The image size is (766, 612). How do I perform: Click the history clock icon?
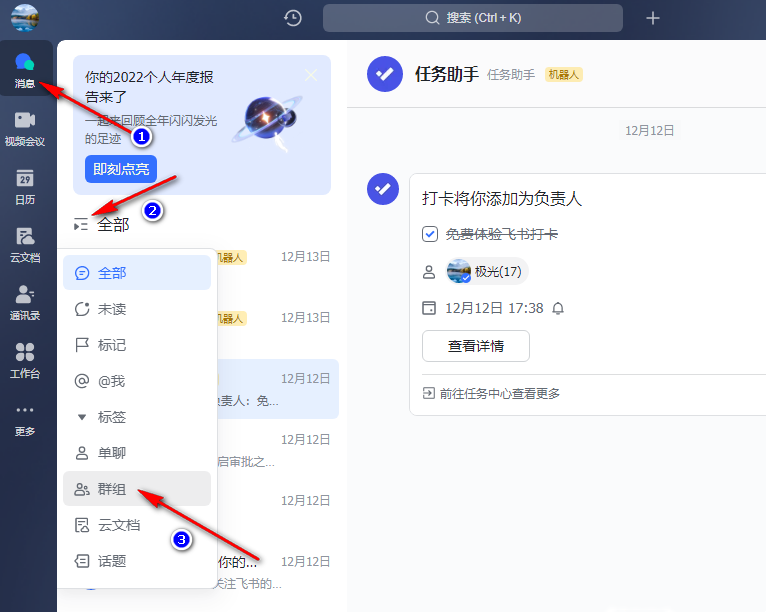pyautogui.click(x=293, y=18)
